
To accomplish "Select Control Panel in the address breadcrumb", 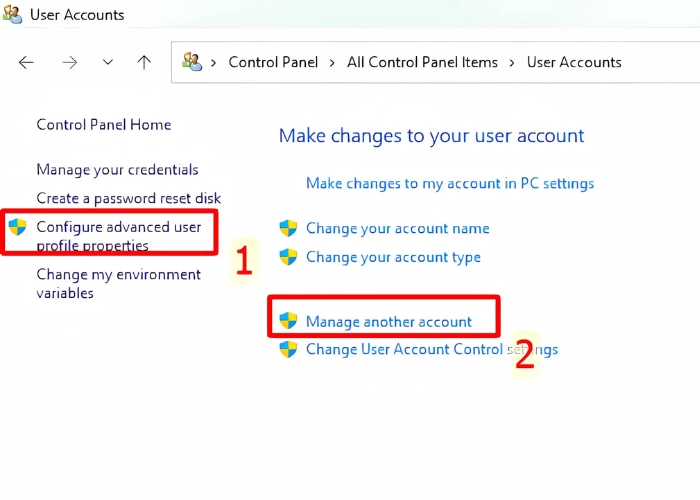I will (273, 62).
